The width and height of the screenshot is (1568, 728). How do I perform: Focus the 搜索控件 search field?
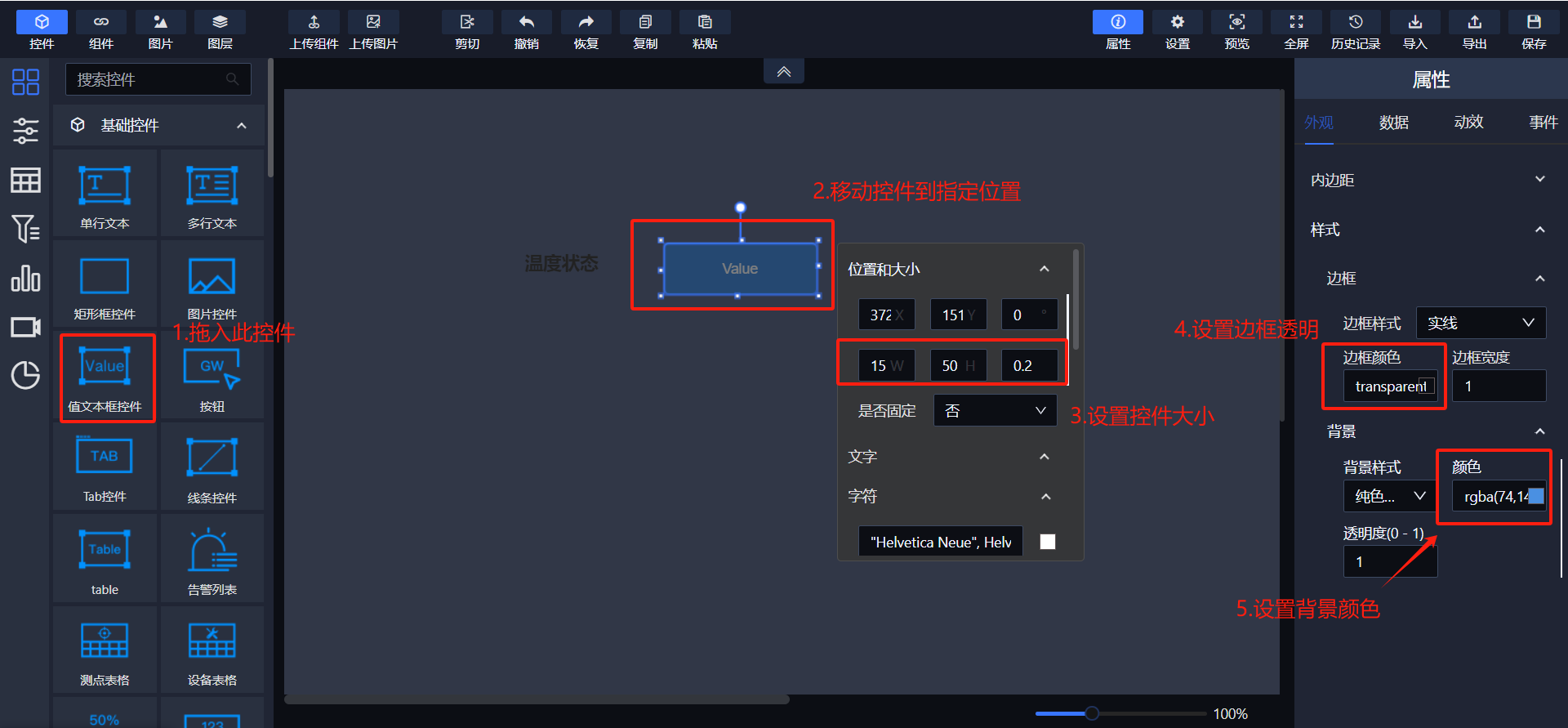[158, 79]
